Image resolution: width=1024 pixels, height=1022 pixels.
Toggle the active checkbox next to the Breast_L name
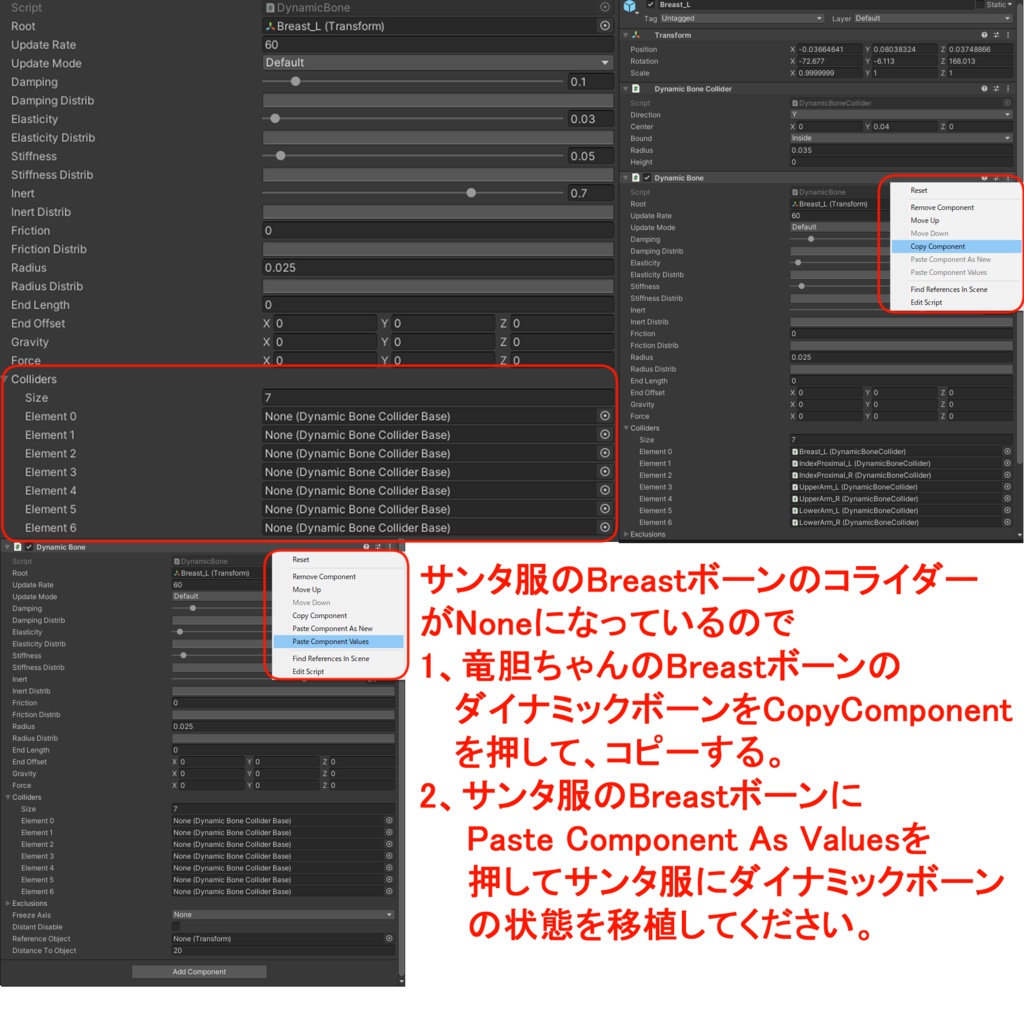(x=650, y=5)
